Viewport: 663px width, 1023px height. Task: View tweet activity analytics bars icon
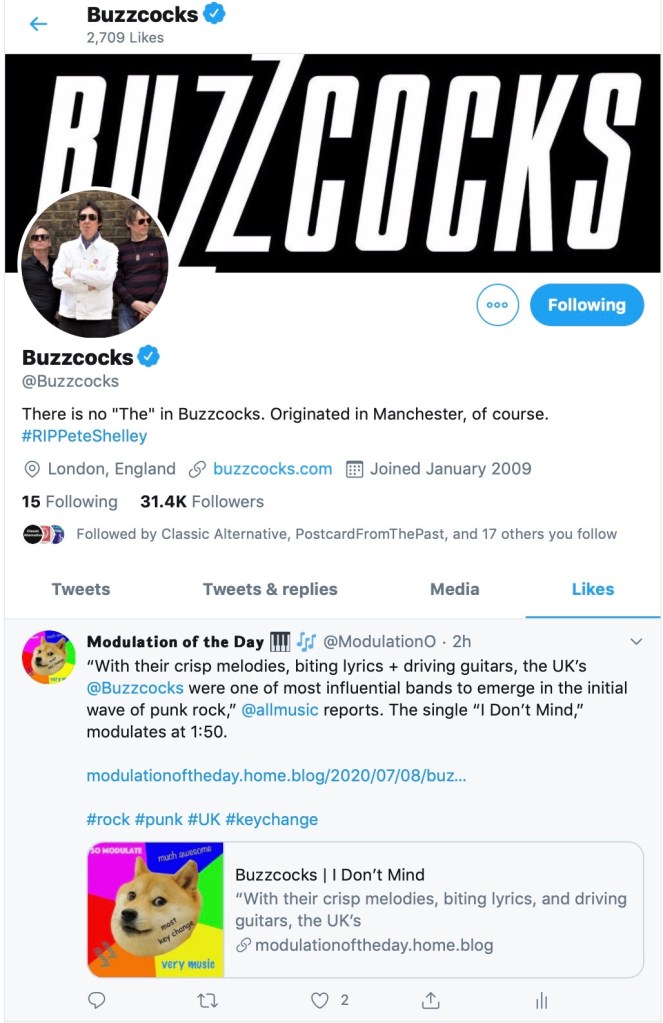(541, 1000)
